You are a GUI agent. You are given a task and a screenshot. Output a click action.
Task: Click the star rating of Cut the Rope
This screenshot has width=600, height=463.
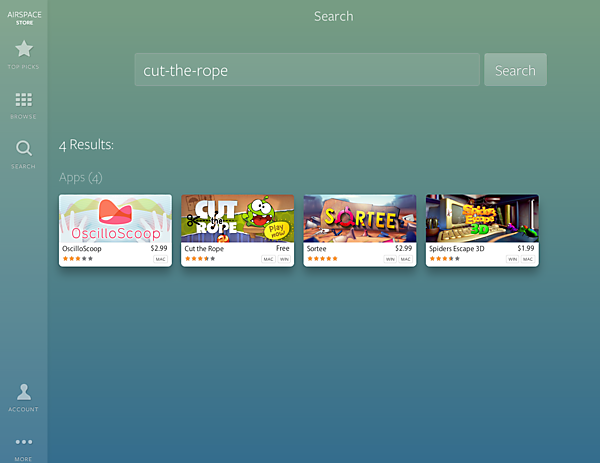[x=200, y=259]
